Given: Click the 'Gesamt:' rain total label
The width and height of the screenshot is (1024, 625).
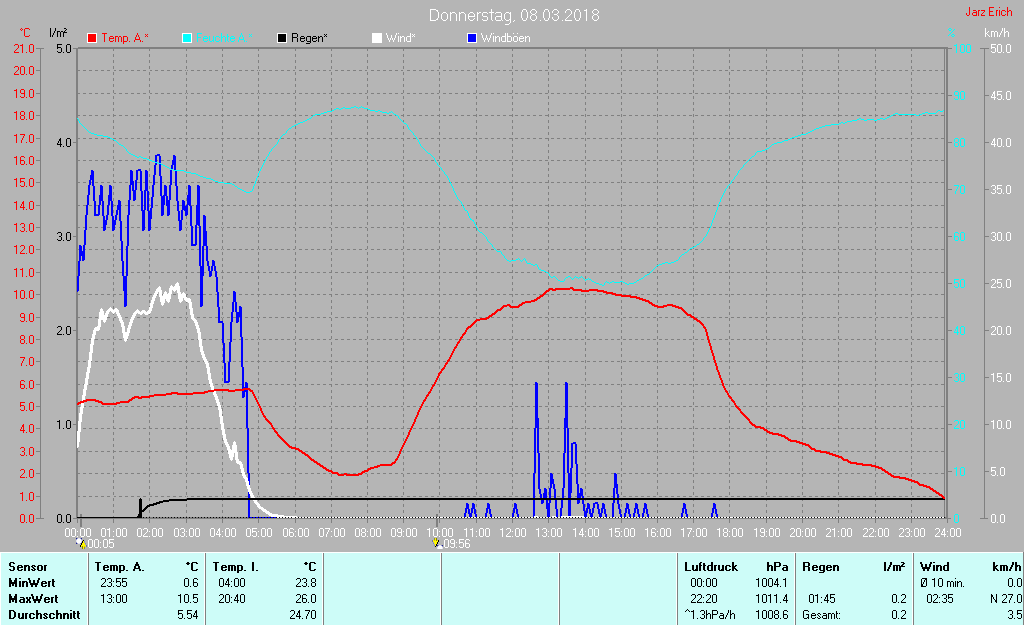Looking at the screenshot, I should [822, 615].
